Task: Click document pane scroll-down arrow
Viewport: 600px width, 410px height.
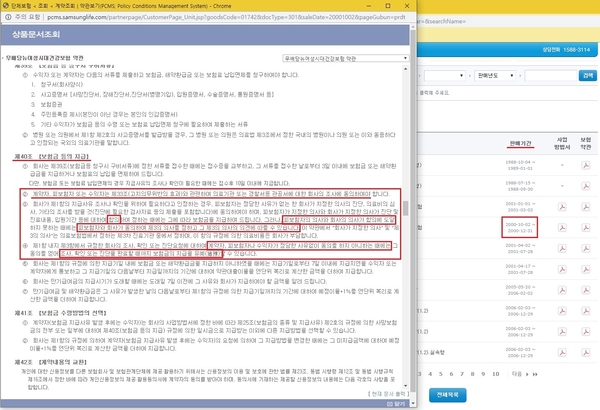Action: tap(405, 386)
